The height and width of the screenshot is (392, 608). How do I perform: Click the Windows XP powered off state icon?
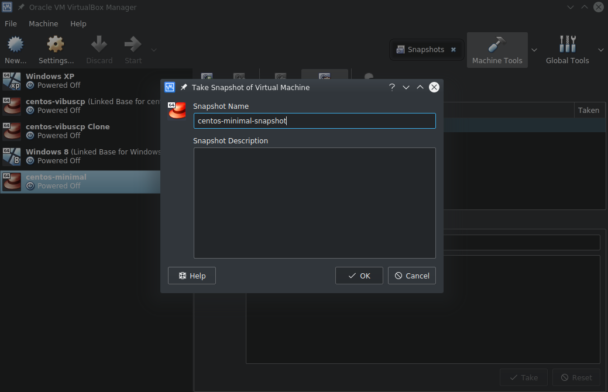30,85
